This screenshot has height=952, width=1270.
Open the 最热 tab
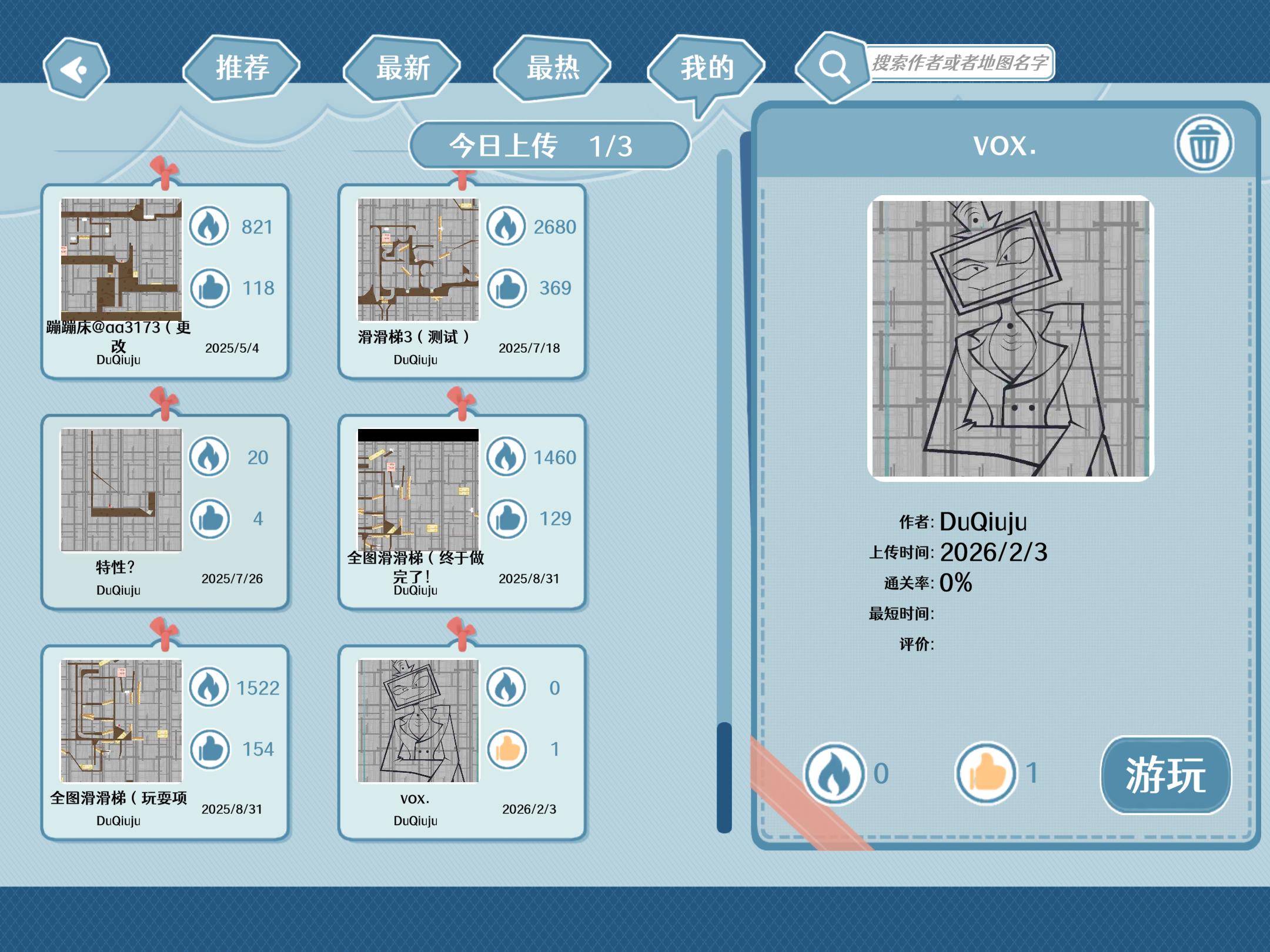553,68
